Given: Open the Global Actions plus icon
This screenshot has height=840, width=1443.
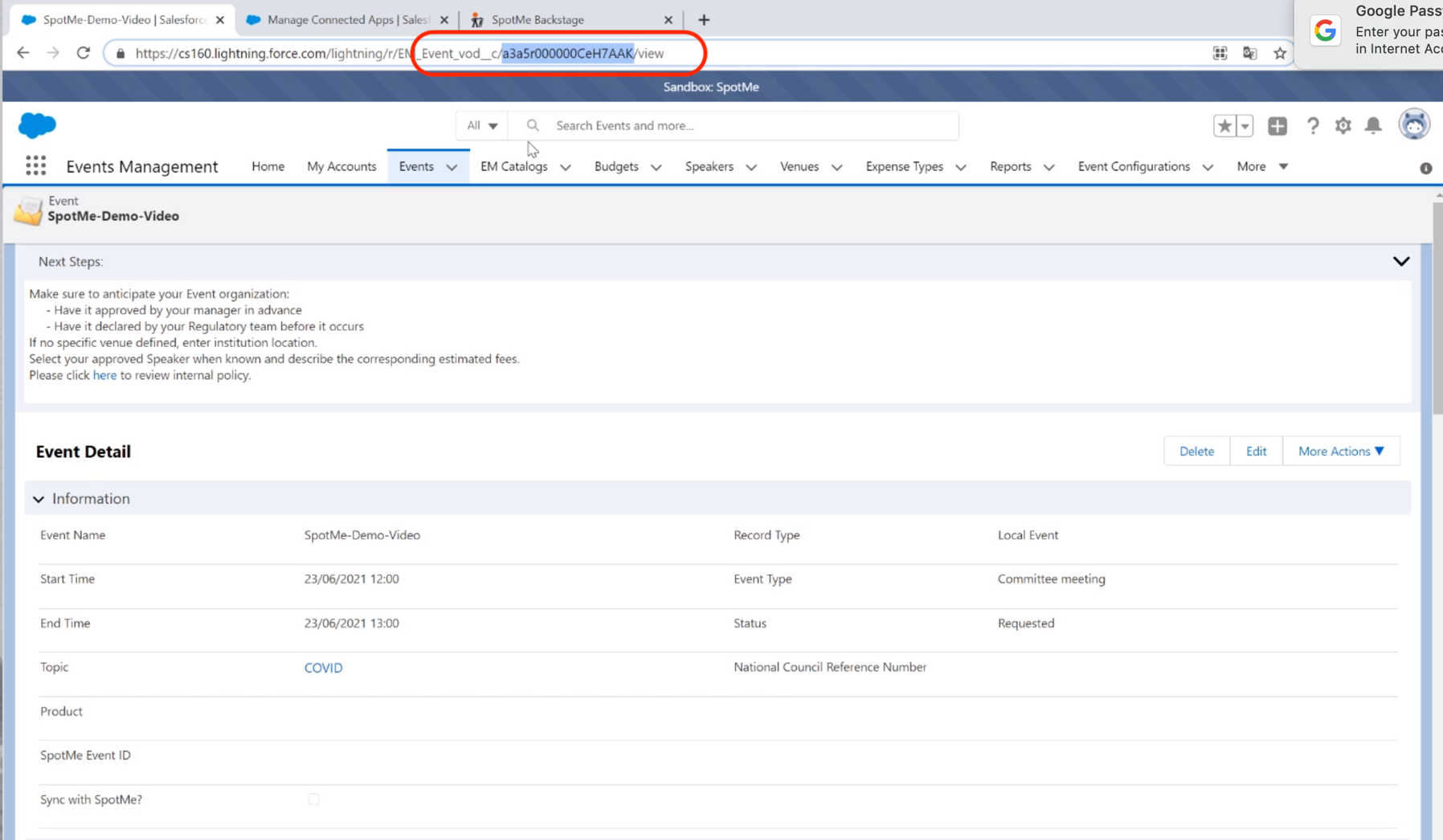Looking at the screenshot, I should (1277, 125).
